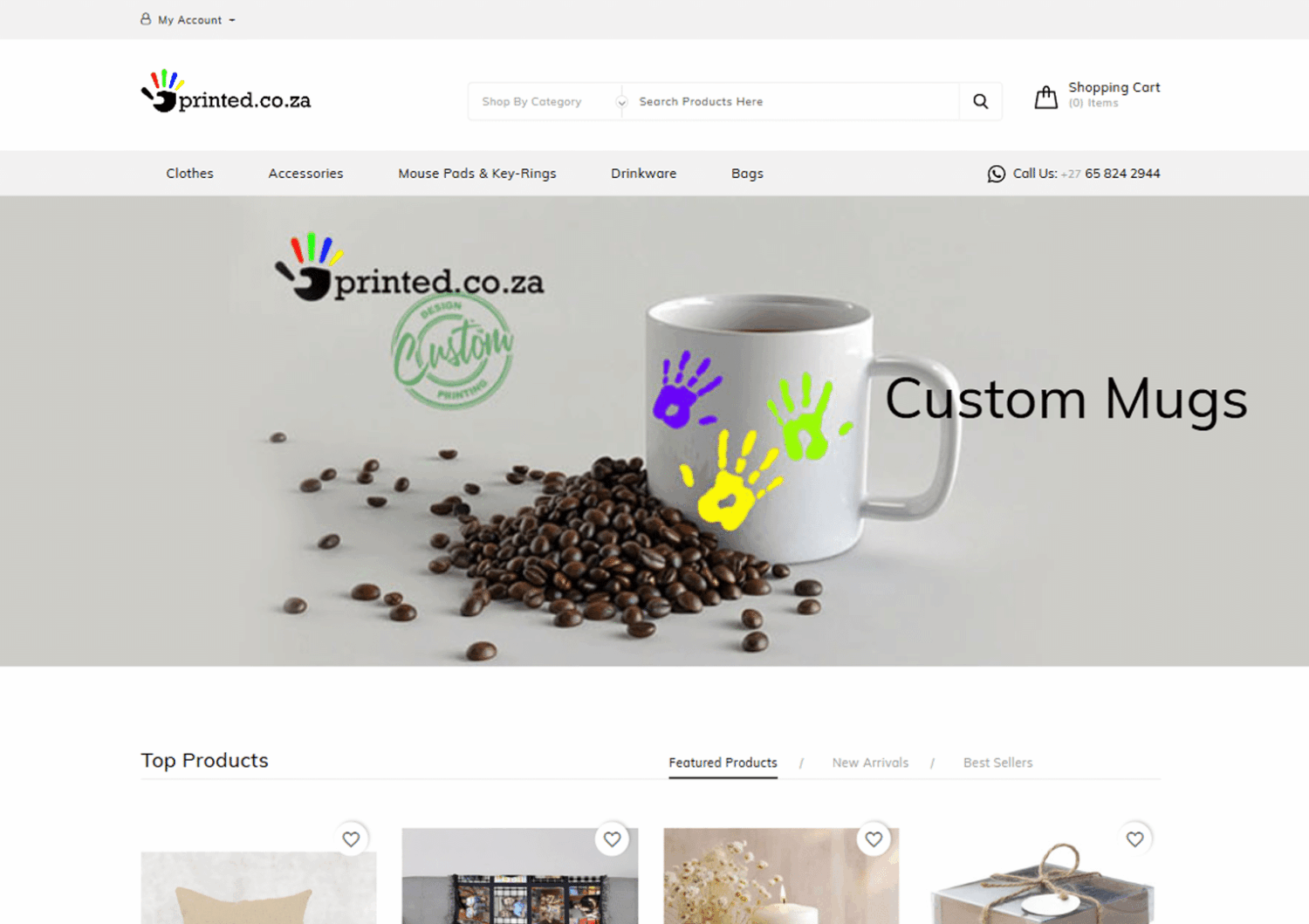Image resolution: width=1309 pixels, height=924 pixels.
Task: Switch to the Best Sellers tab
Action: pyautogui.click(x=997, y=763)
